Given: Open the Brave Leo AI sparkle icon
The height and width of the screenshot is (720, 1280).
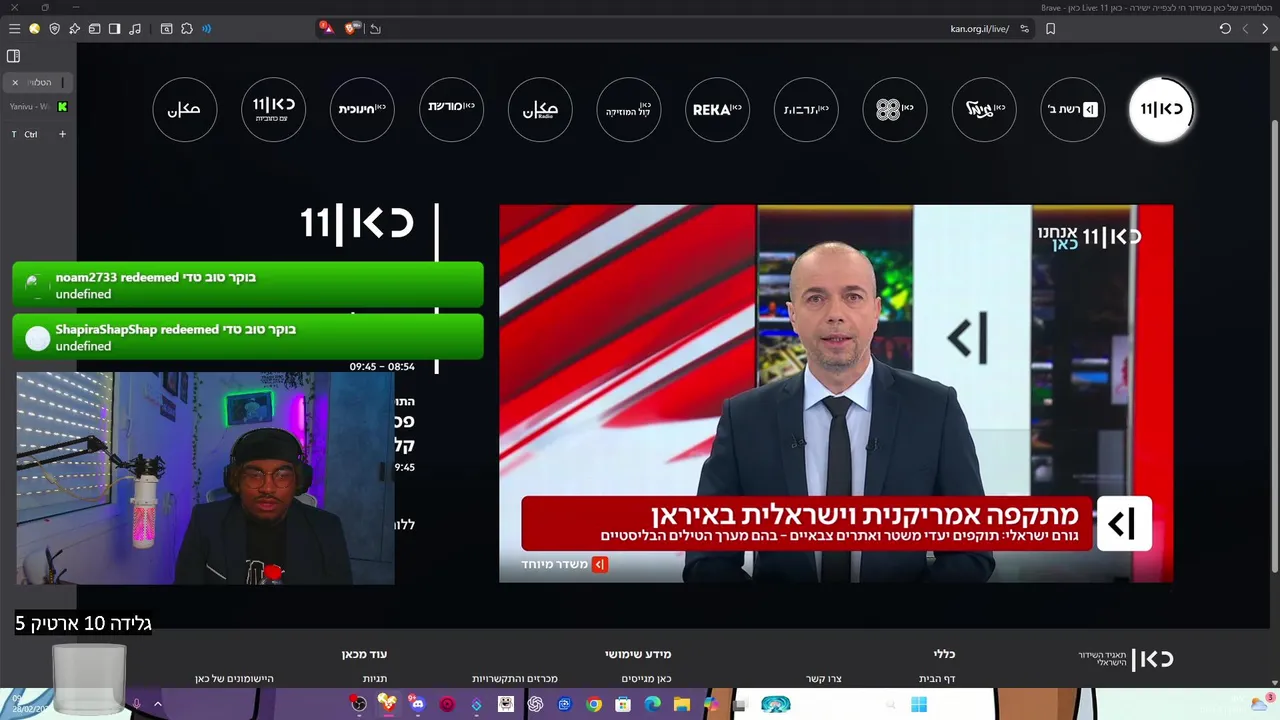Looking at the screenshot, I should click(74, 29).
